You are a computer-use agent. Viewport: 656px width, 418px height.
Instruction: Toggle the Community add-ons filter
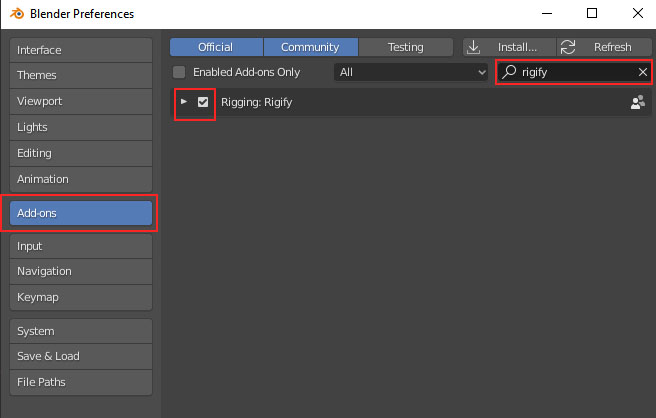tap(310, 47)
